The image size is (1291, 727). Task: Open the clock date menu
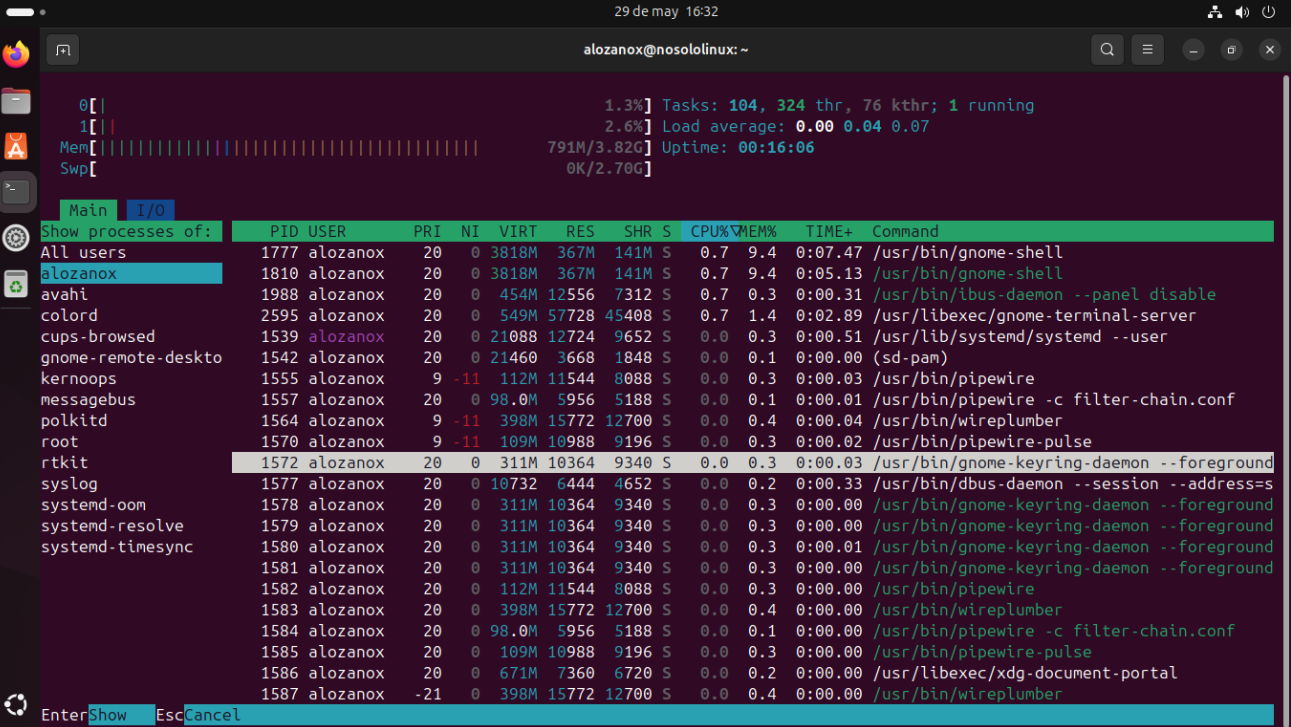(x=666, y=12)
